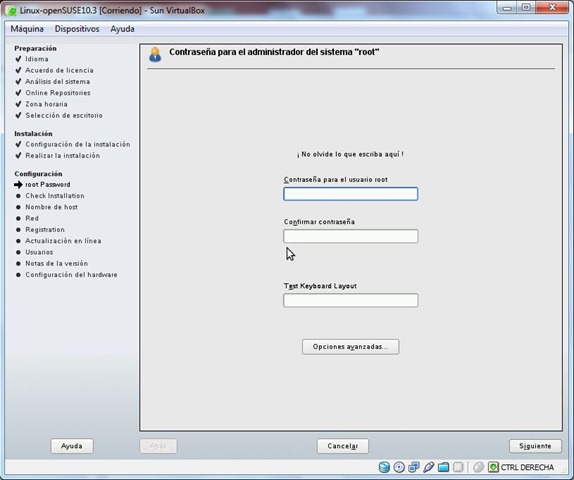Screen dimensions: 574x480
Task: Select the Red step in sidebar
Action: coord(32,218)
